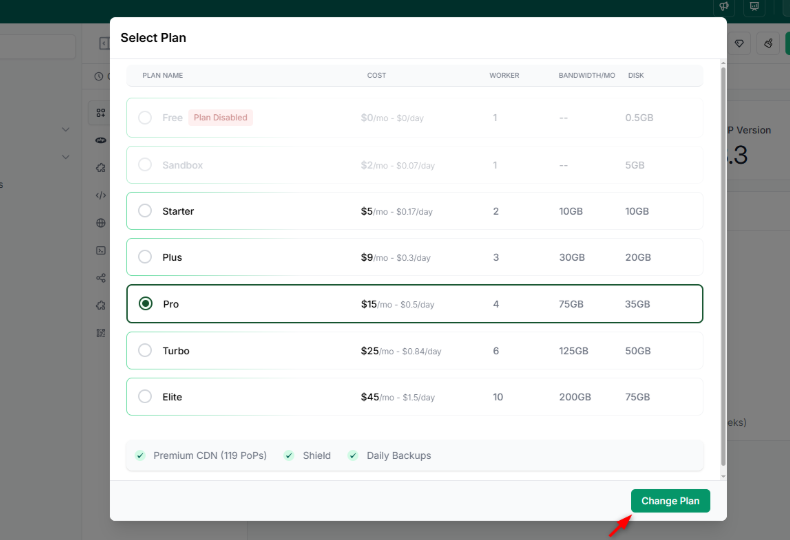This screenshot has height=540, width=790.
Task: Click the terminal console sidebar icon
Action: pos(101,250)
